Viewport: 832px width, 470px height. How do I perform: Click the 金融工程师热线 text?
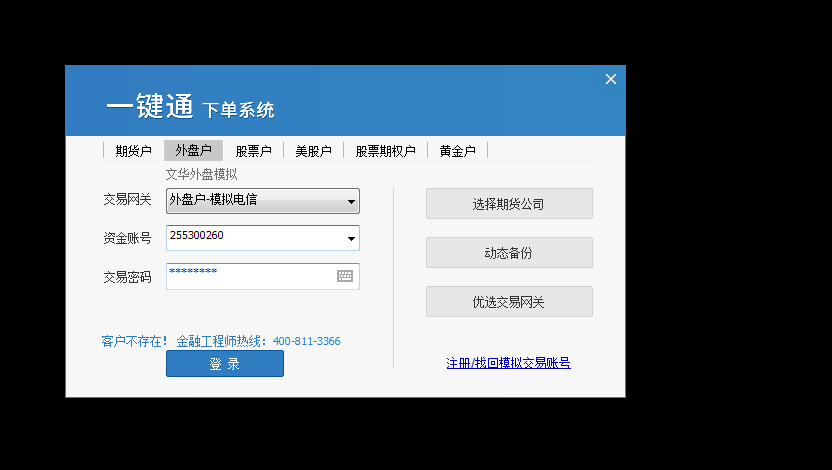pos(219,341)
